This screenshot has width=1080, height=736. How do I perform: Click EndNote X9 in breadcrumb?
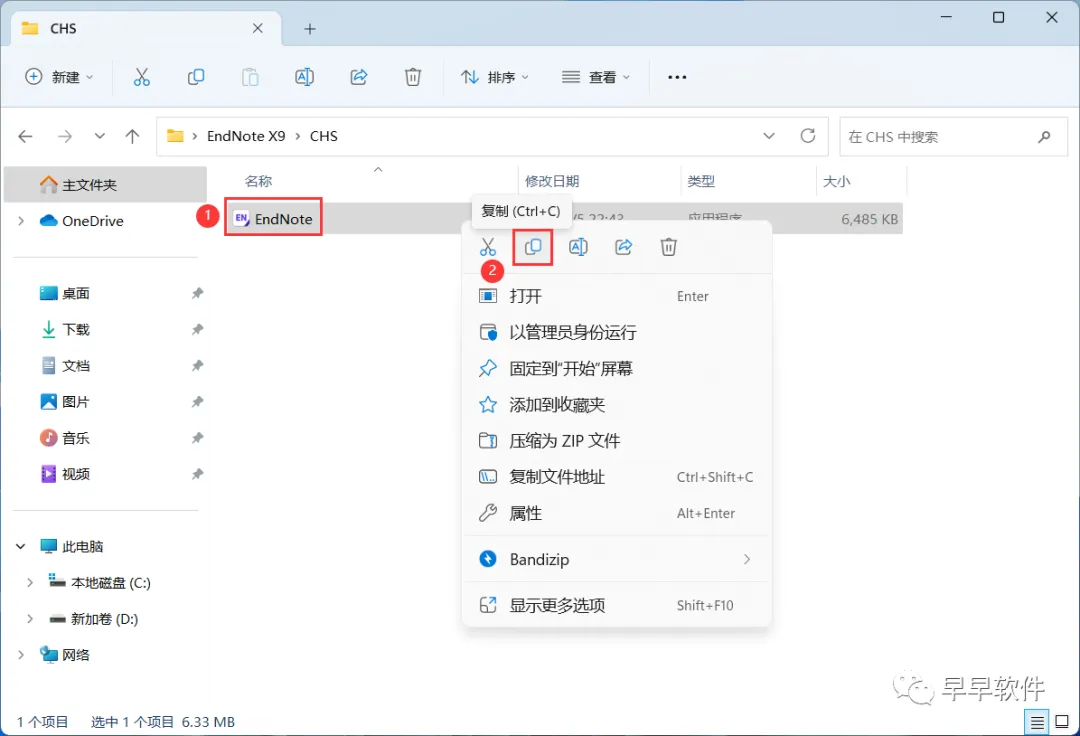[246, 136]
